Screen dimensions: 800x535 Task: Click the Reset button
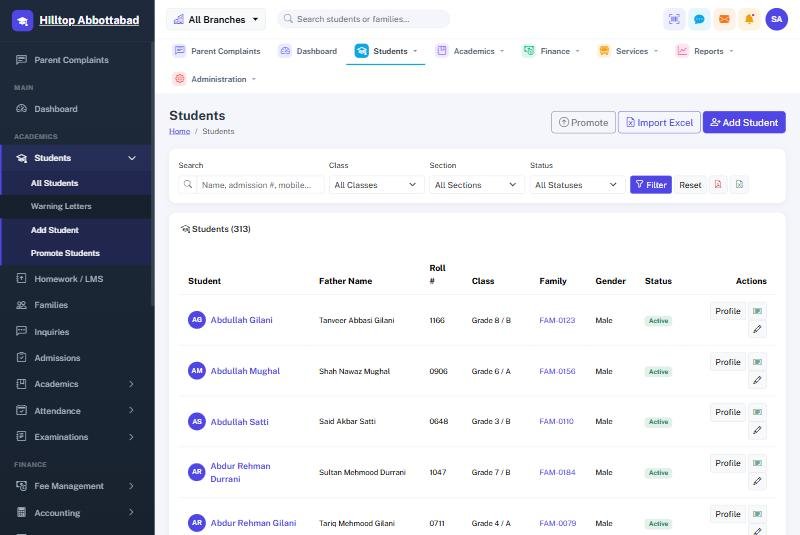pyautogui.click(x=690, y=185)
